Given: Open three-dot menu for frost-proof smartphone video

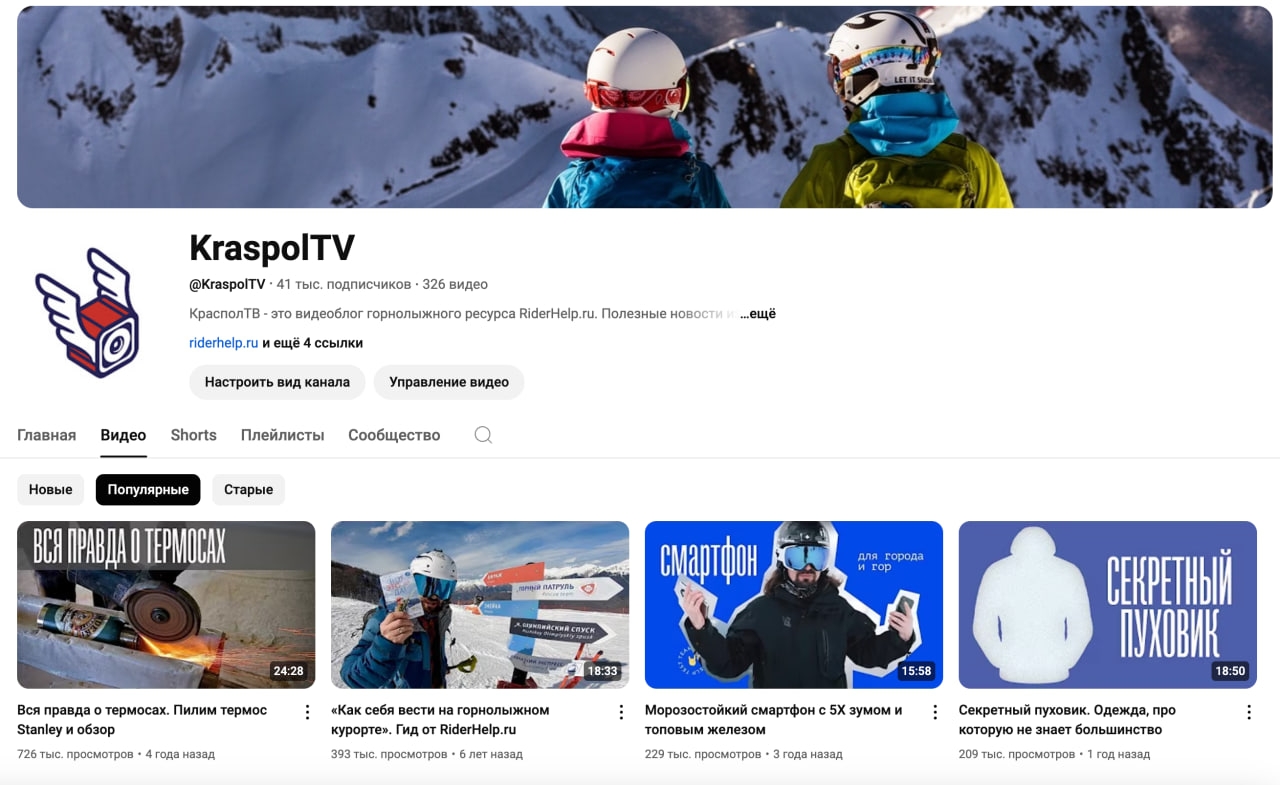Looking at the screenshot, I should pyautogui.click(x=935, y=712).
